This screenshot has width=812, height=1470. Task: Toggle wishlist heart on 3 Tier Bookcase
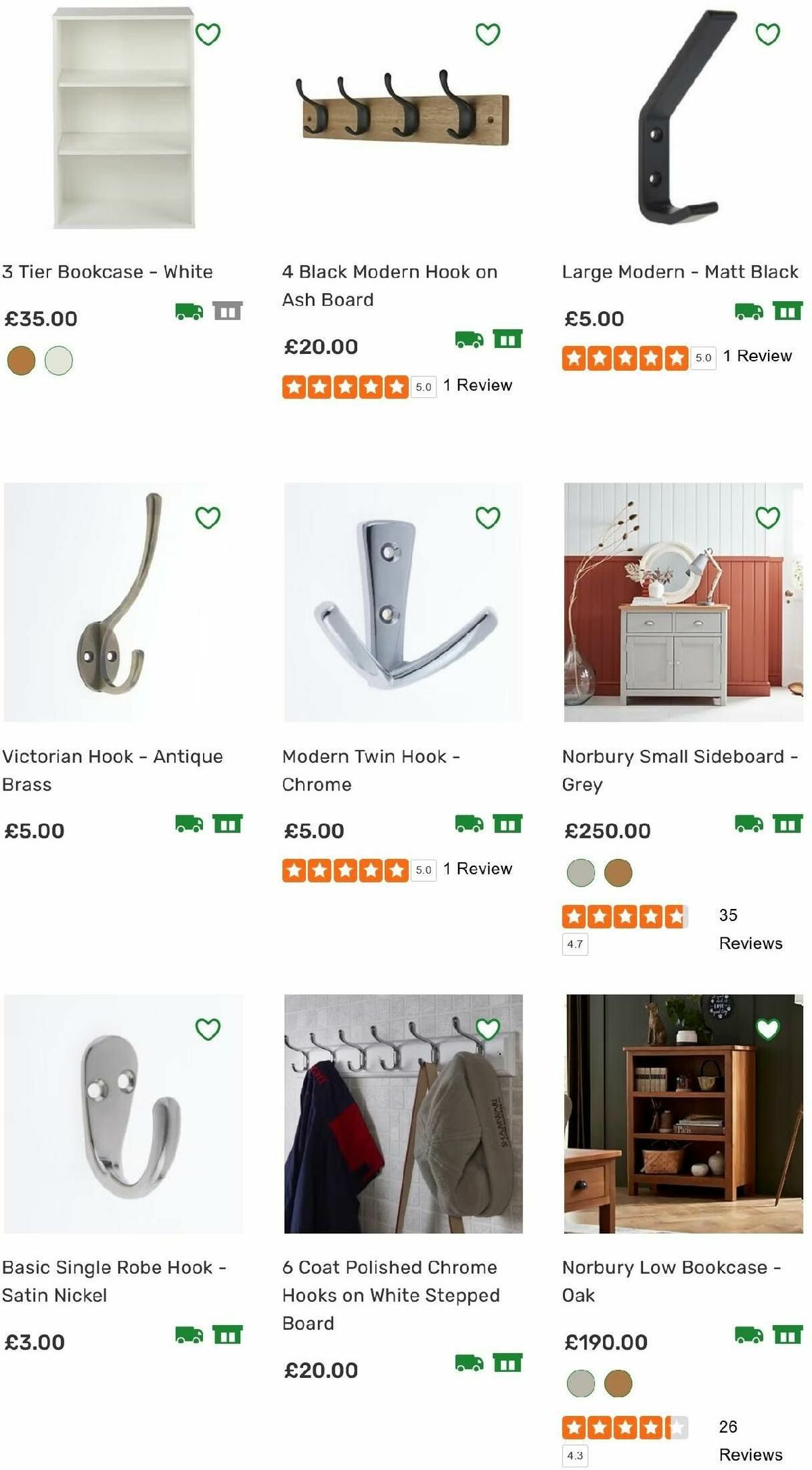[209, 32]
